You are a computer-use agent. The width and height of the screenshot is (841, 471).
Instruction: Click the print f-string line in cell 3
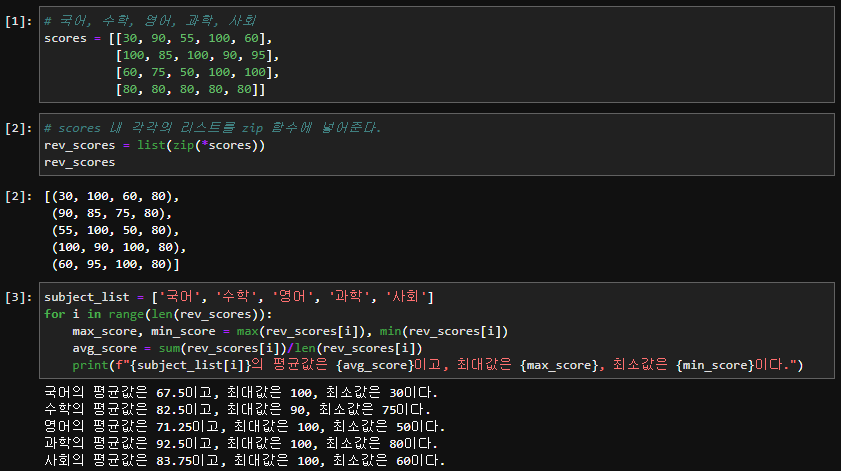coord(438,365)
